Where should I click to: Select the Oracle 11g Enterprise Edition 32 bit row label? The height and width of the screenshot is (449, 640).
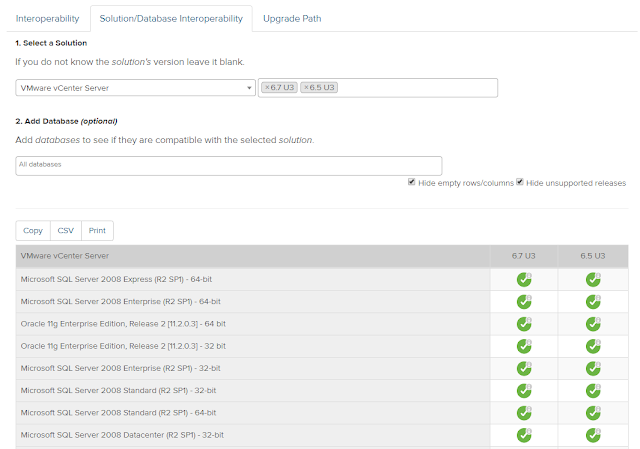(123, 346)
